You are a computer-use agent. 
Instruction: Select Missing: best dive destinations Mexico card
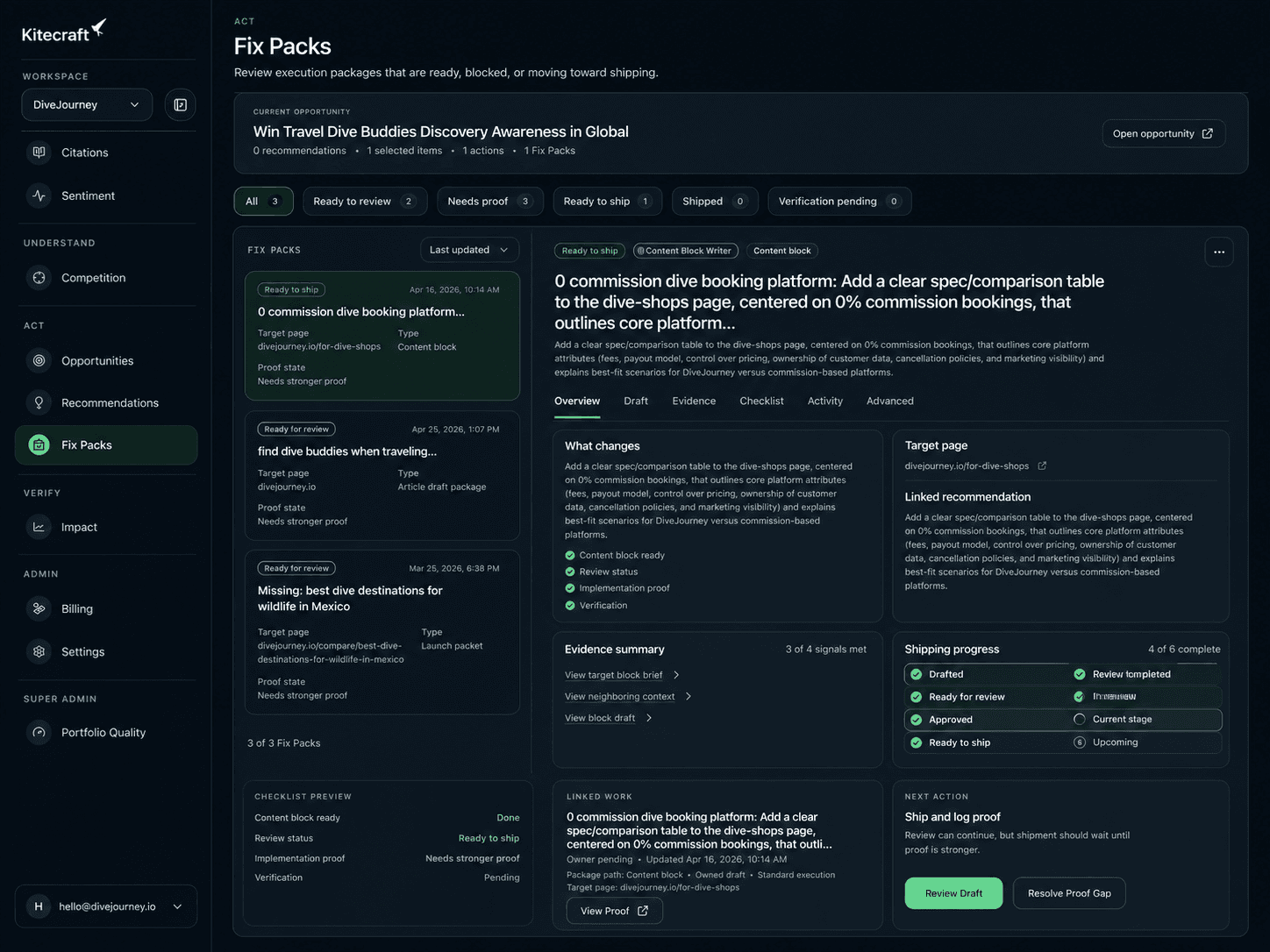[382, 632]
